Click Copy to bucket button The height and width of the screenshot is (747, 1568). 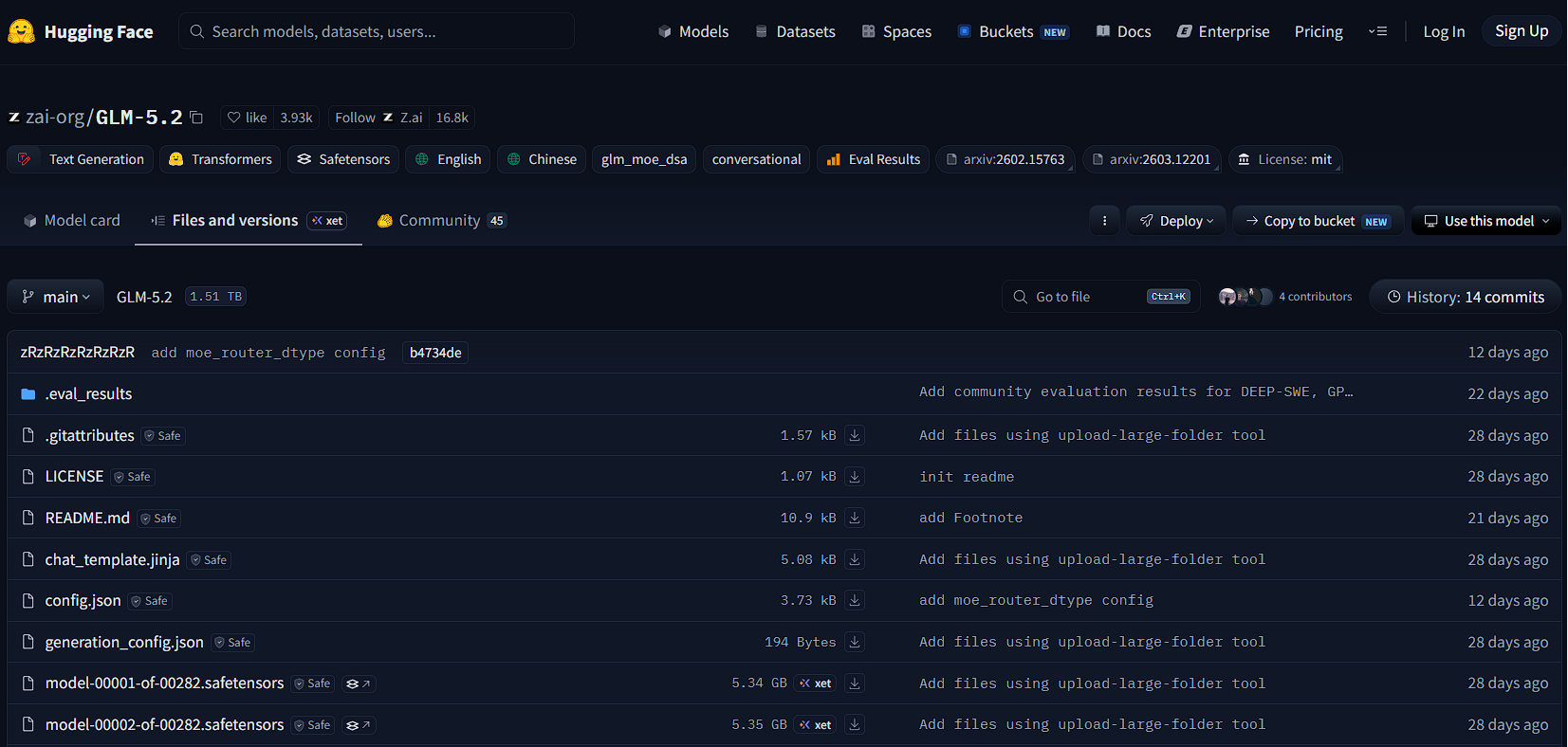pyautogui.click(x=1319, y=221)
